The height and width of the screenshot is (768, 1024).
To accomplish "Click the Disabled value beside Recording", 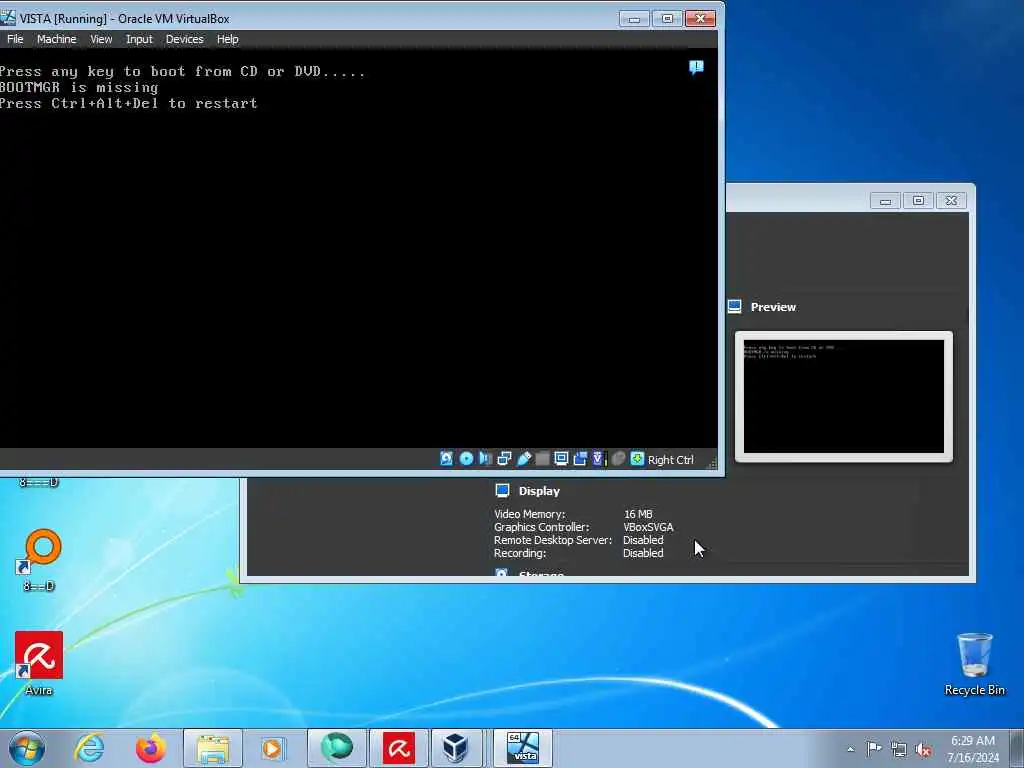I will pos(643,553).
